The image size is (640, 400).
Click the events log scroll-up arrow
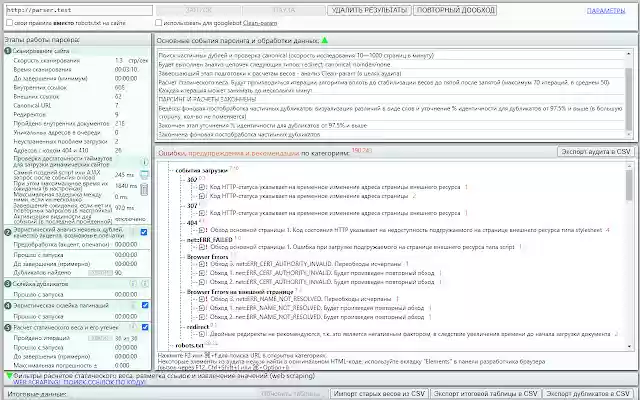pyautogui.click(x=629, y=53)
